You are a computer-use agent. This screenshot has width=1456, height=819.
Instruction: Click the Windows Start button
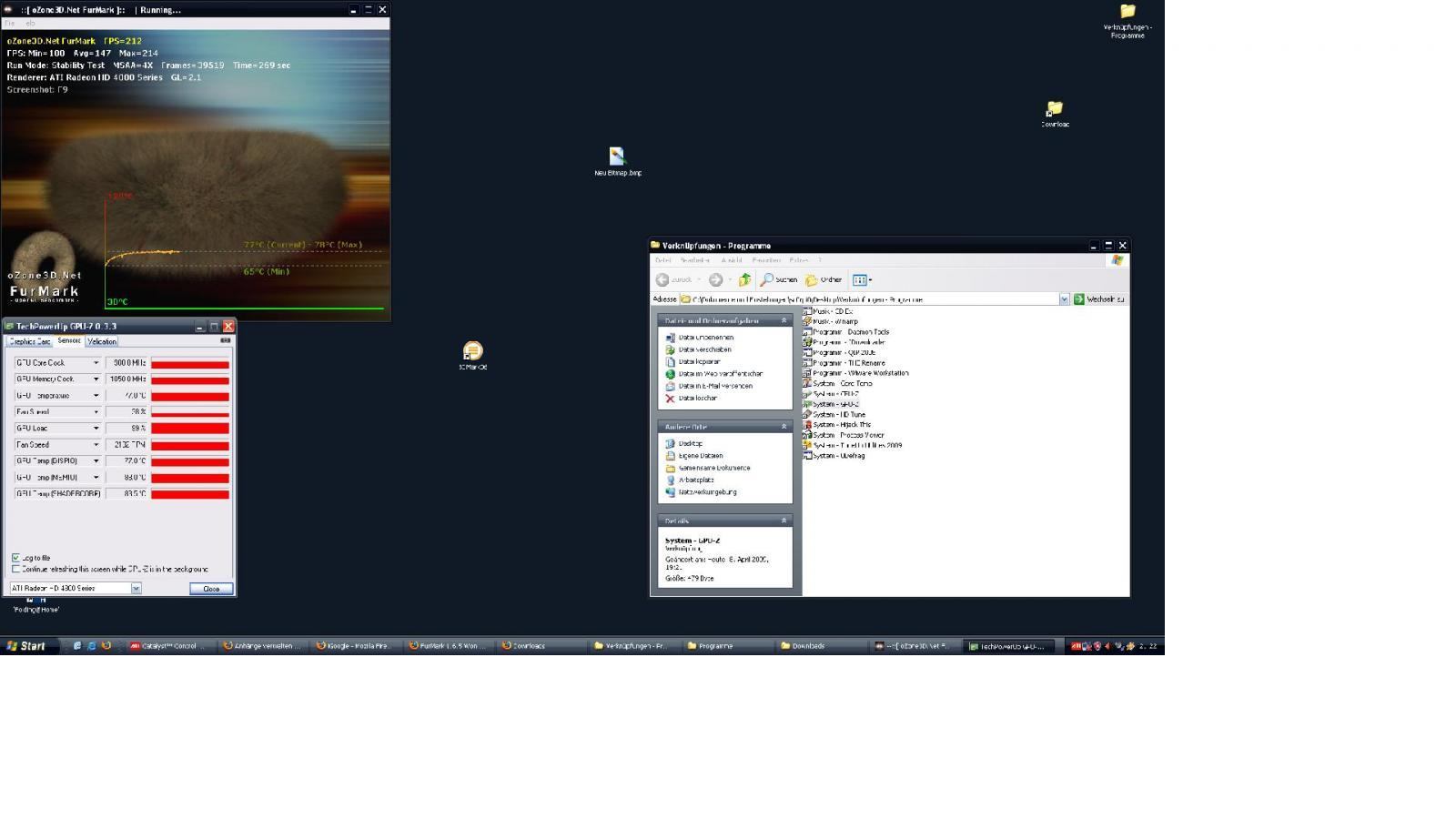click(x=26, y=646)
